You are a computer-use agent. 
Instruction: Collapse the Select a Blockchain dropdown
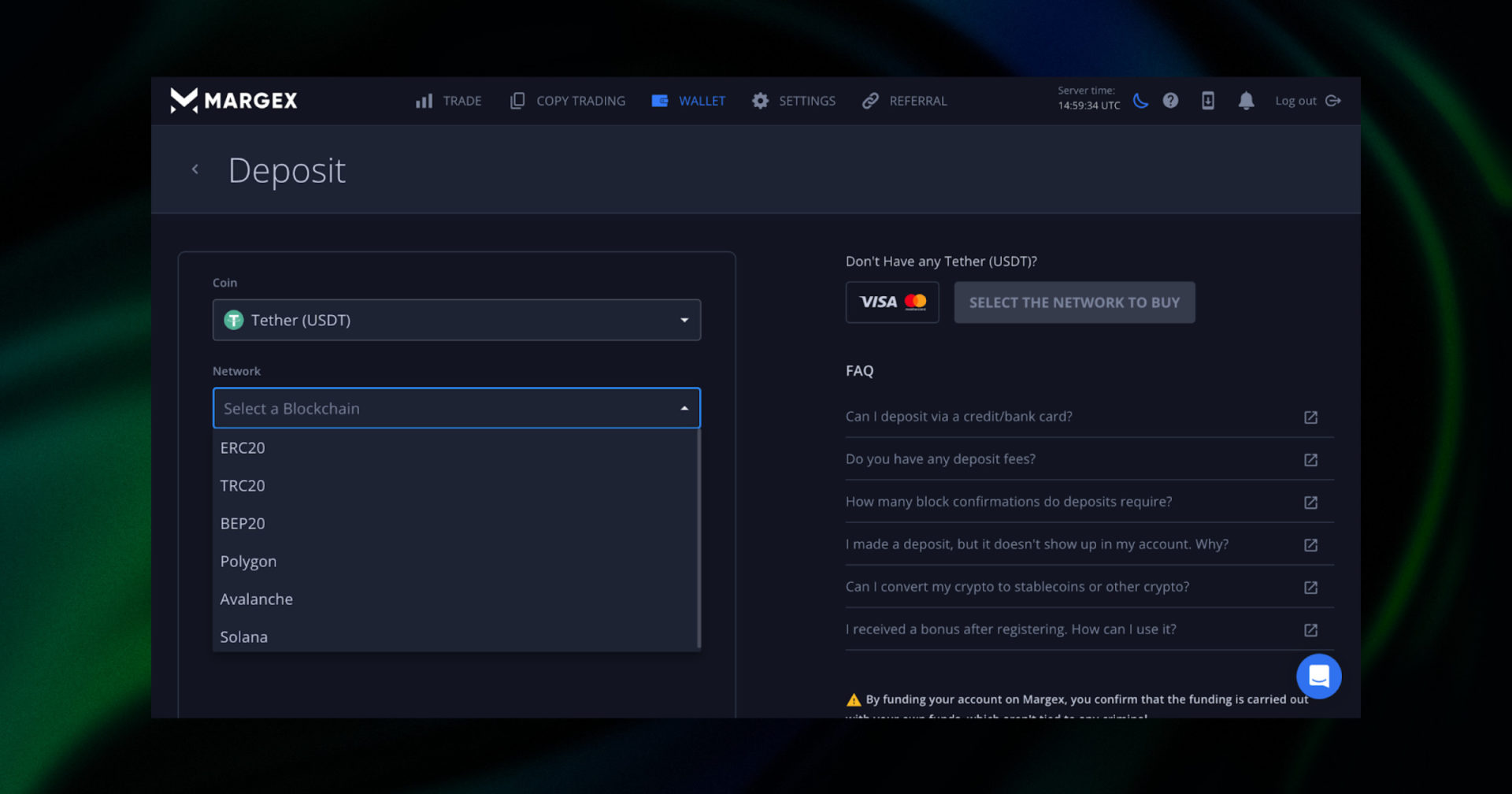pyautogui.click(x=684, y=408)
